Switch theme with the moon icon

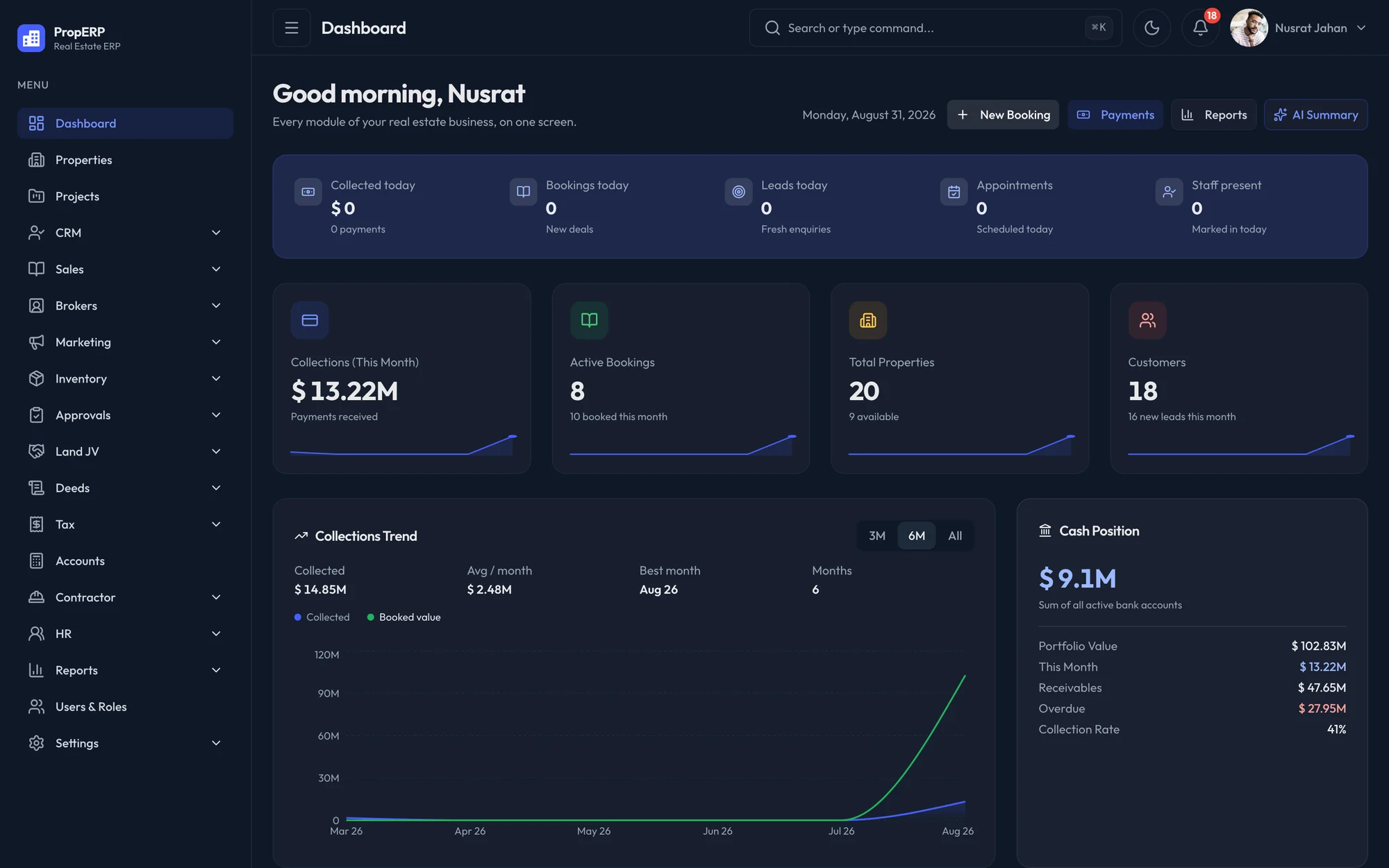(x=1151, y=28)
